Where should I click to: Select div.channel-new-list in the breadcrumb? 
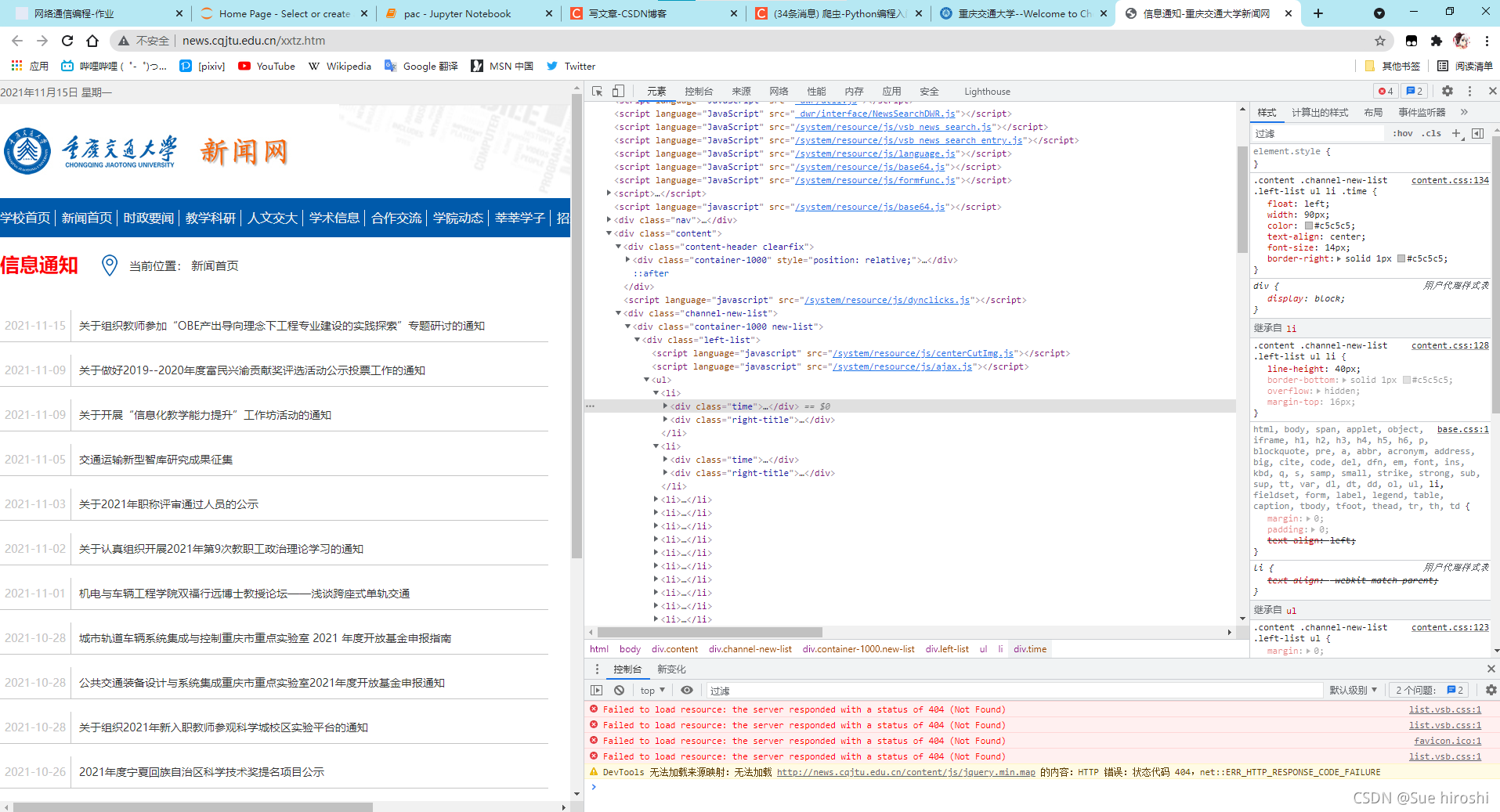[x=750, y=648]
